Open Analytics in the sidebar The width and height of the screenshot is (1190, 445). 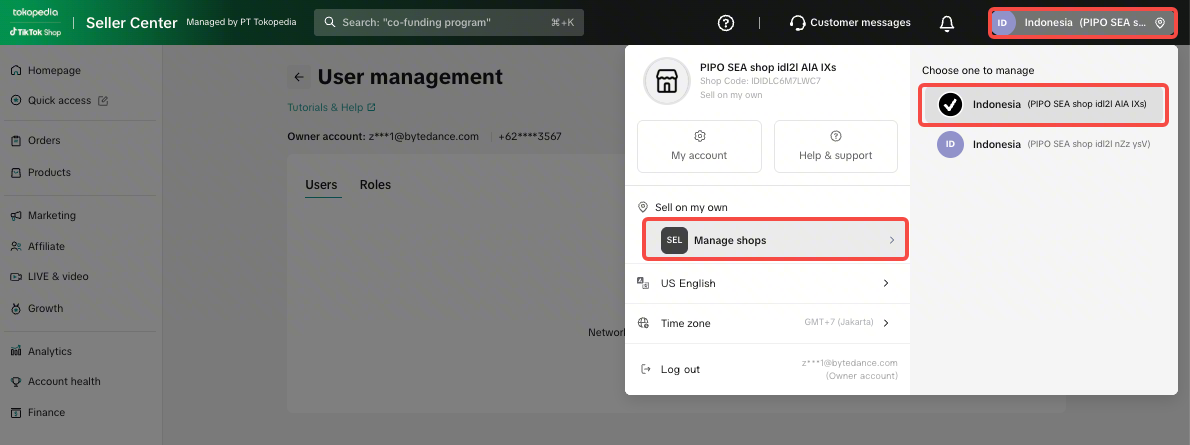[x=50, y=351]
